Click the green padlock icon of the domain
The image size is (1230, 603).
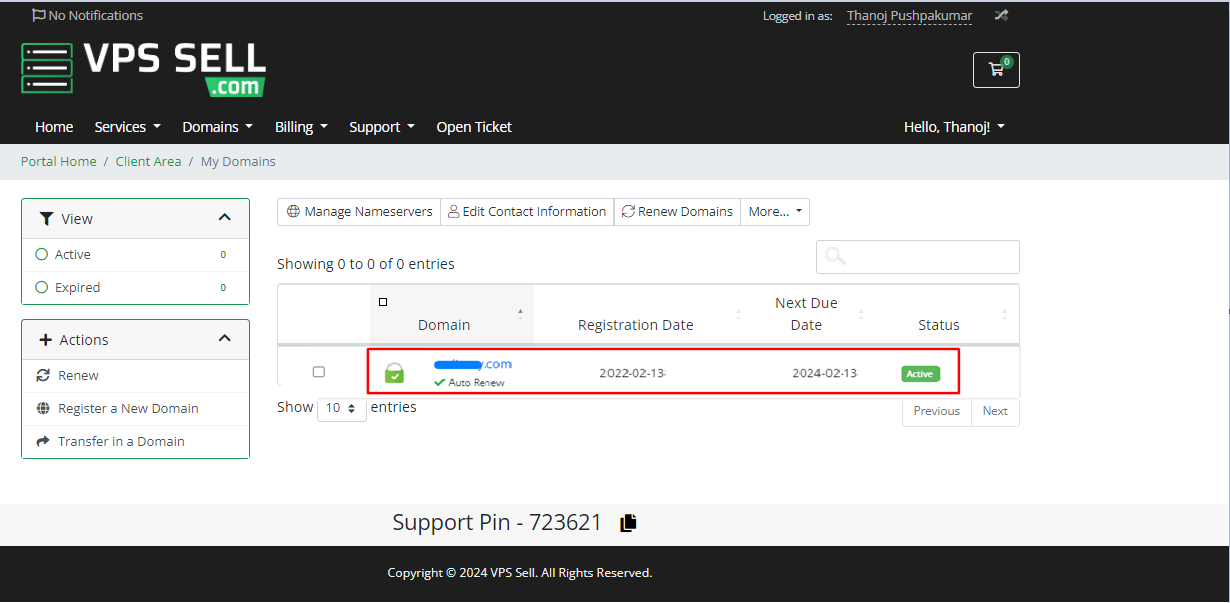point(394,373)
